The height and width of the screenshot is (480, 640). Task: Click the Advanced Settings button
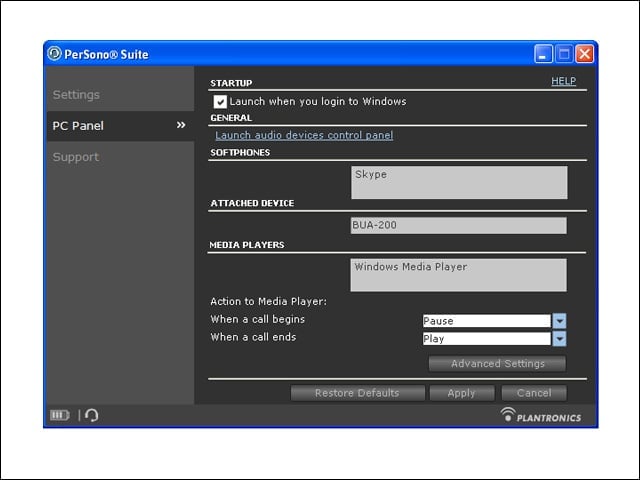pyautogui.click(x=497, y=363)
